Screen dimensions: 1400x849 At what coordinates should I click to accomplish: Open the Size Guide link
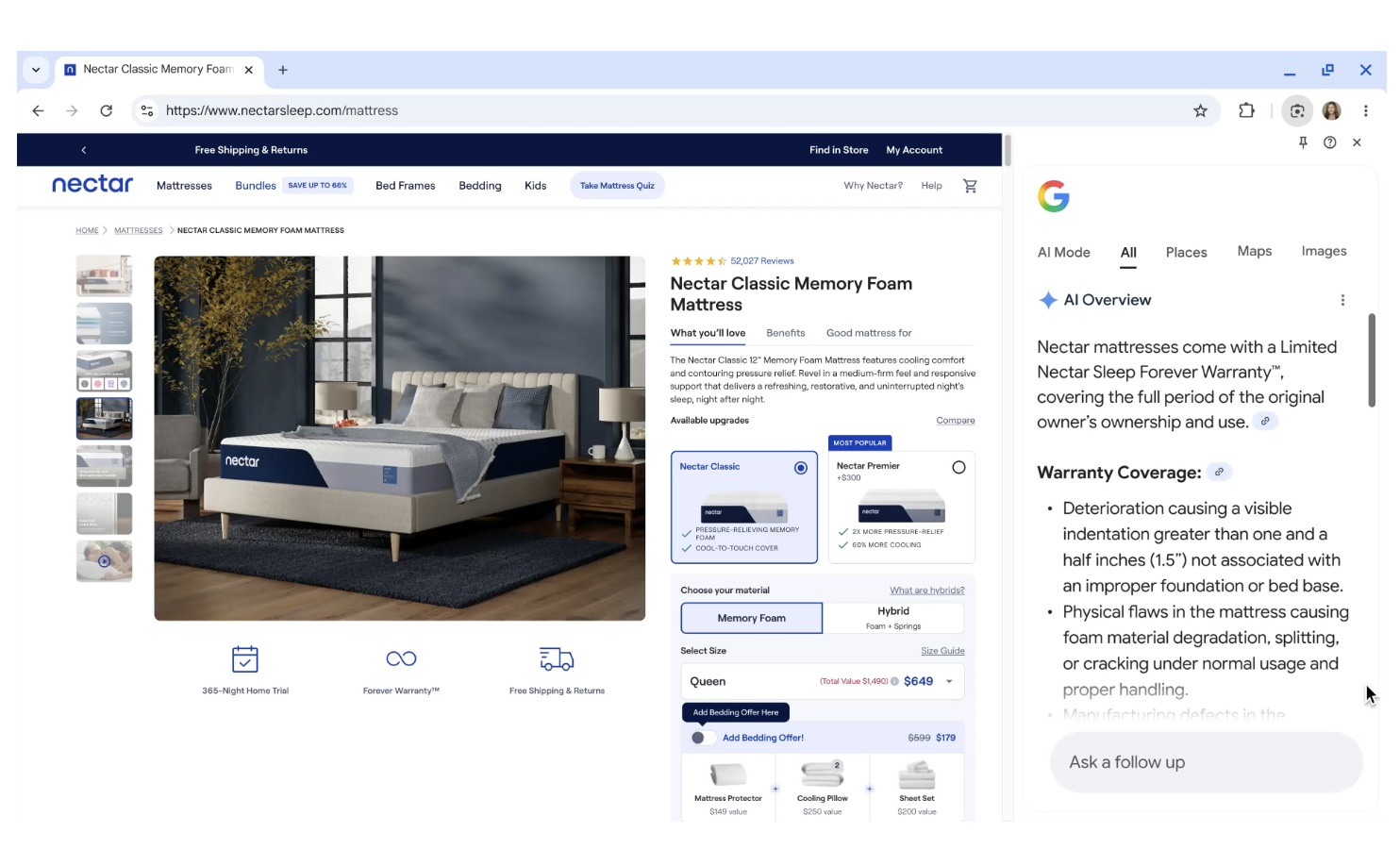coord(942,651)
